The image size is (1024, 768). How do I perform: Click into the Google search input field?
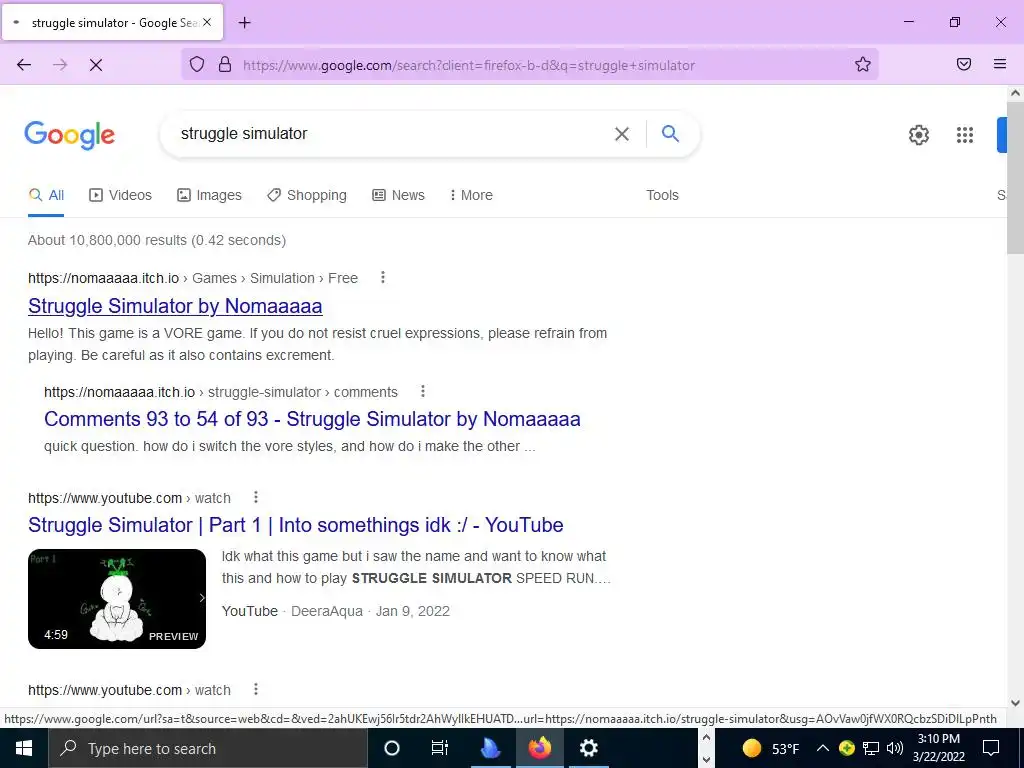[392, 134]
